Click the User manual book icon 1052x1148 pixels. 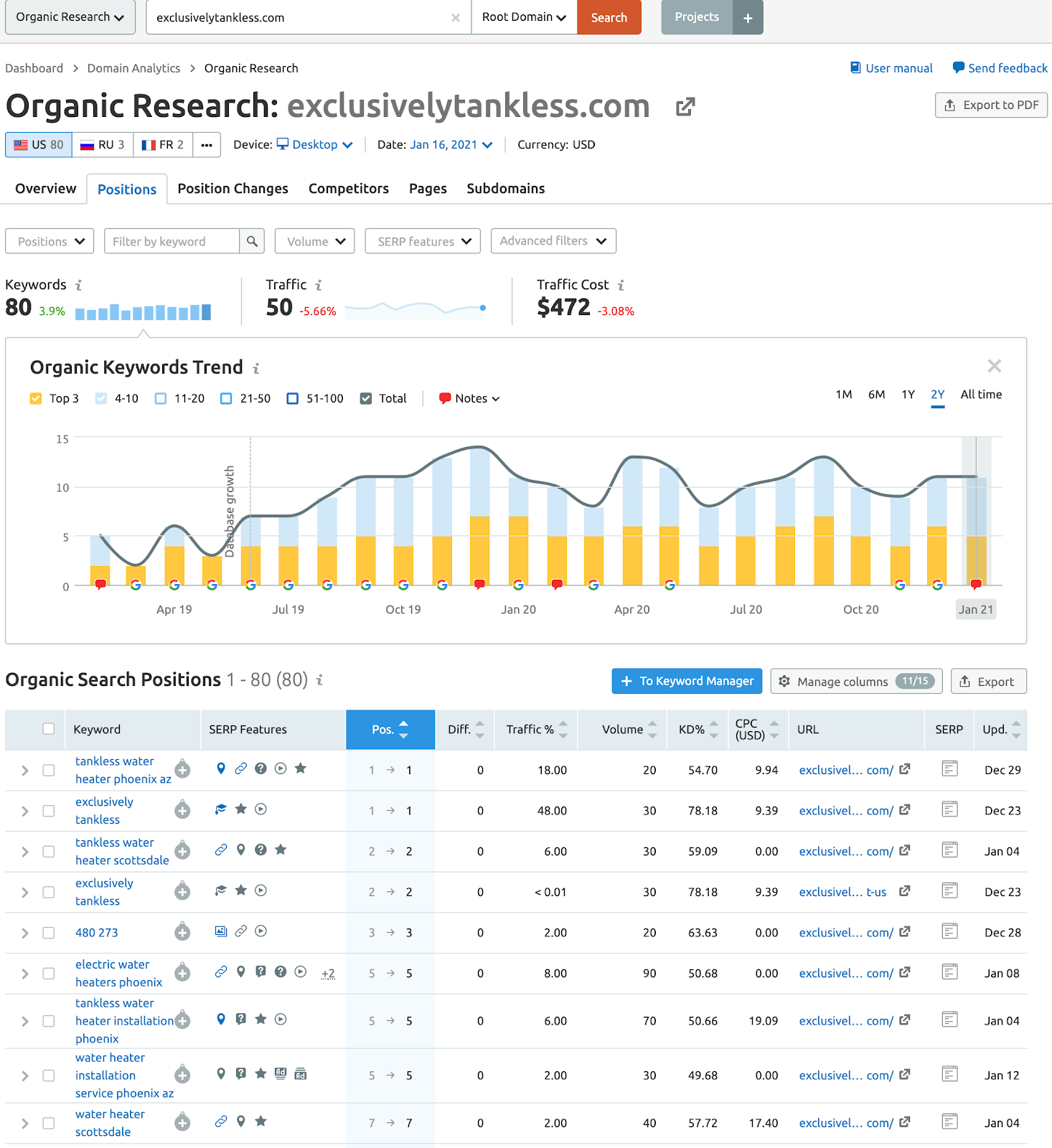click(x=855, y=67)
